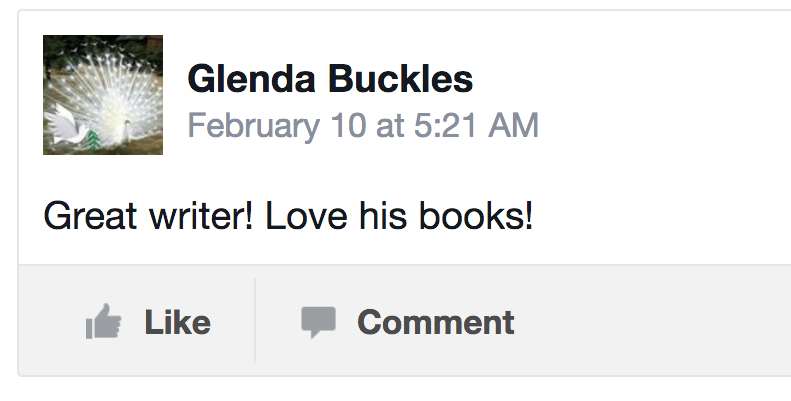
Task: Click the speech bubble Comment icon
Action: (318, 322)
